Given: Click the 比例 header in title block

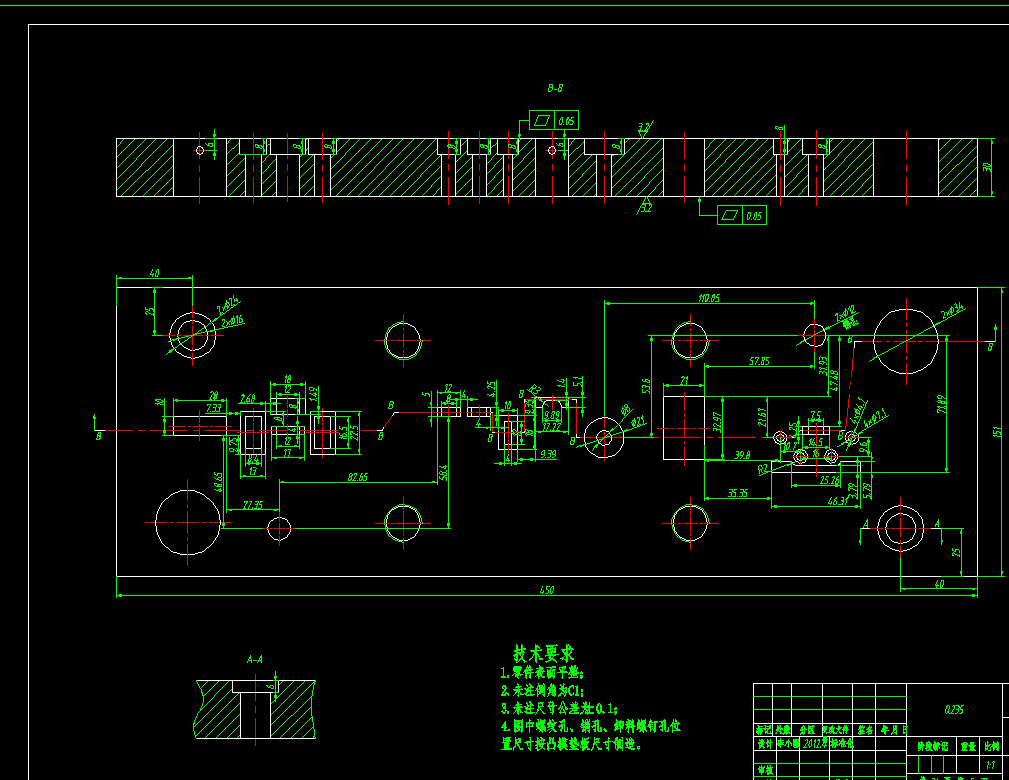Looking at the screenshot, I should tap(992, 747).
